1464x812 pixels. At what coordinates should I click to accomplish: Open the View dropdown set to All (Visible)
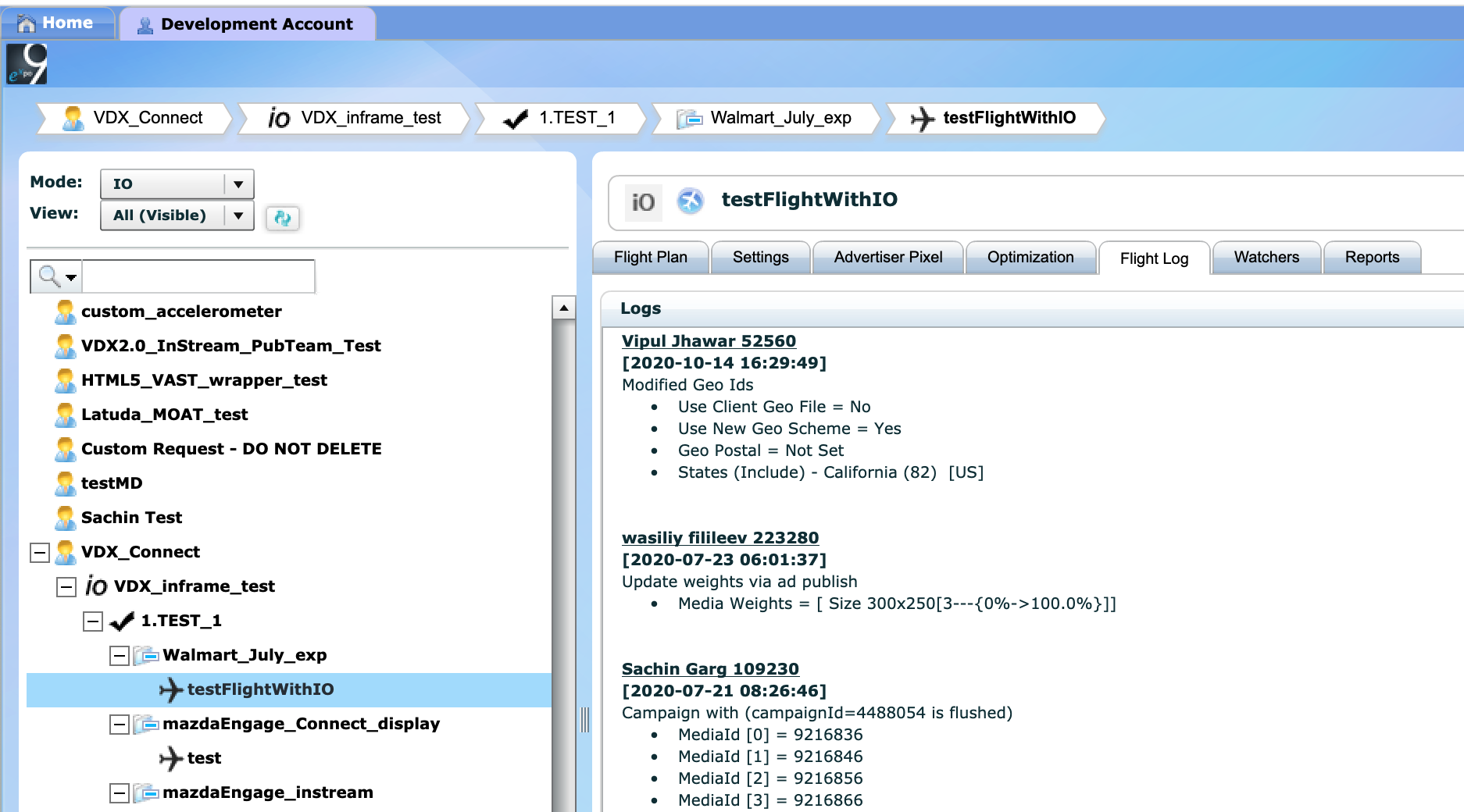click(x=238, y=215)
